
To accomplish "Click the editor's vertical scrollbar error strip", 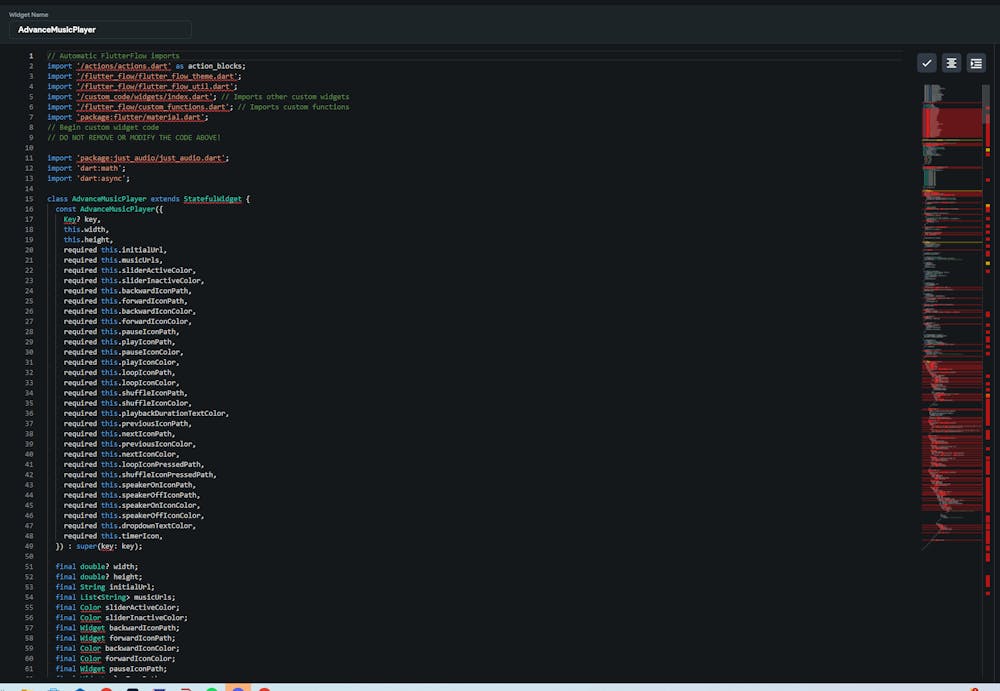I will pos(987,357).
